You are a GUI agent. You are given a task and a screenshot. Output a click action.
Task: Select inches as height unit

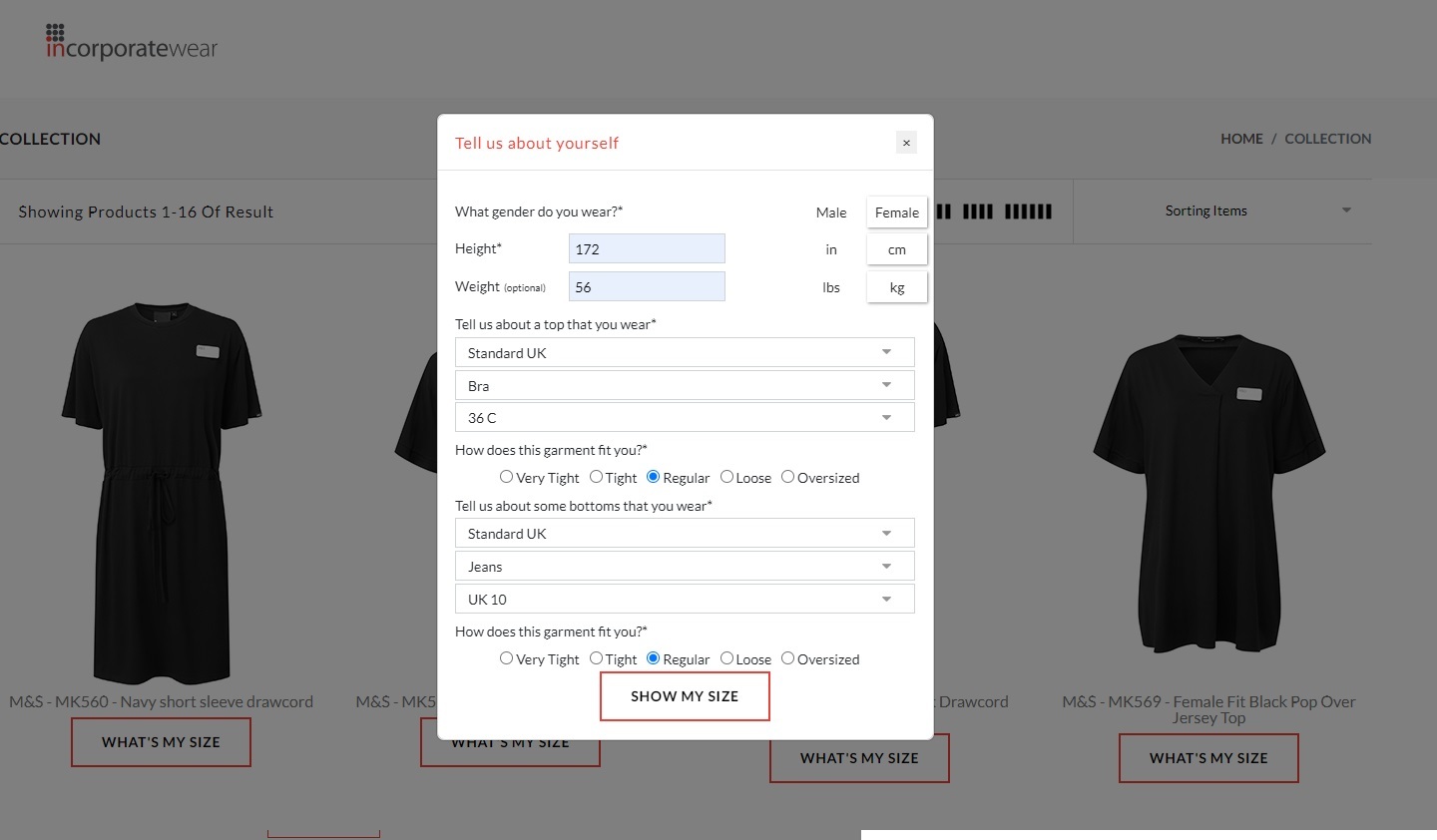click(830, 249)
